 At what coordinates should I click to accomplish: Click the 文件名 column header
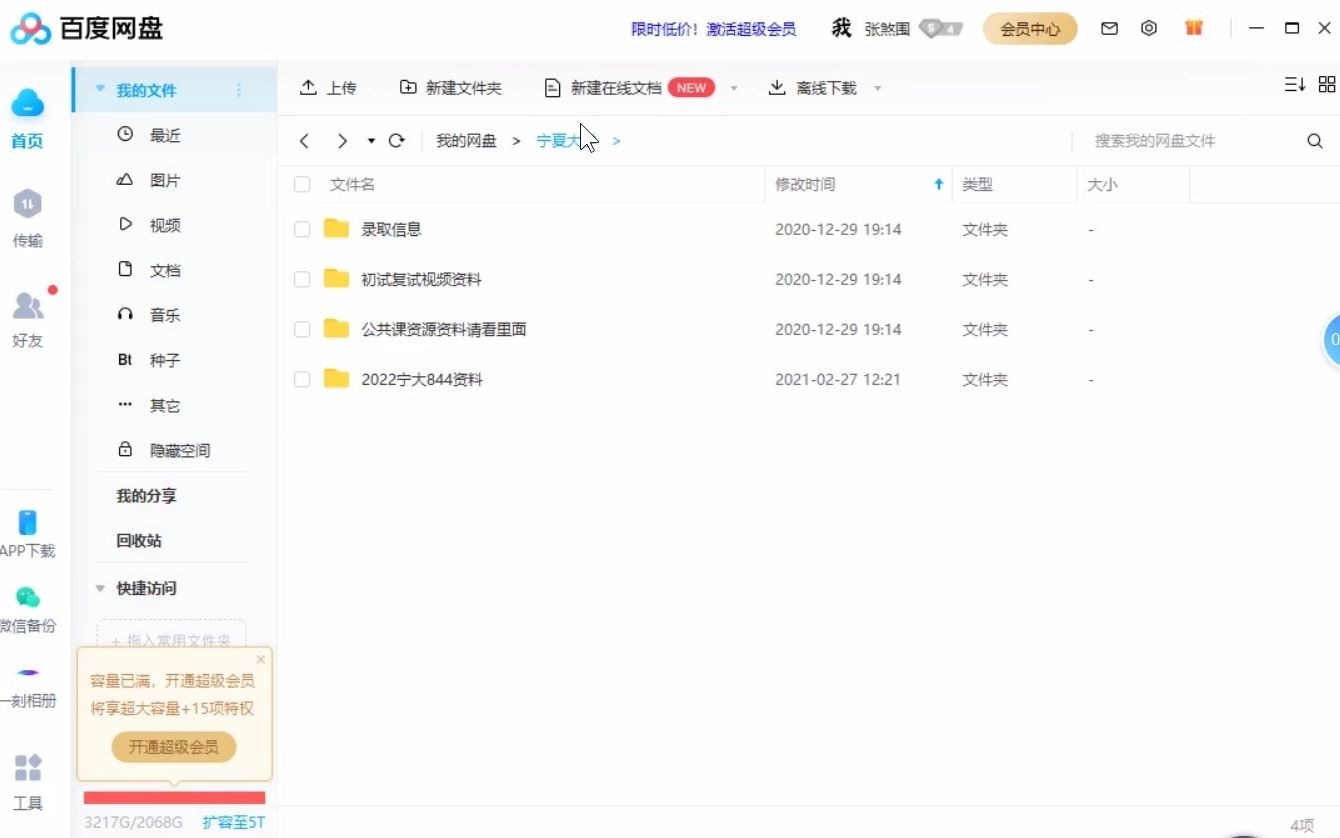pos(352,184)
